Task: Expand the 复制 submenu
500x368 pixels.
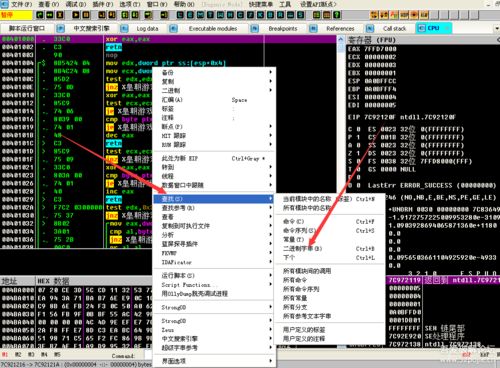Action: [x=215, y=81]
